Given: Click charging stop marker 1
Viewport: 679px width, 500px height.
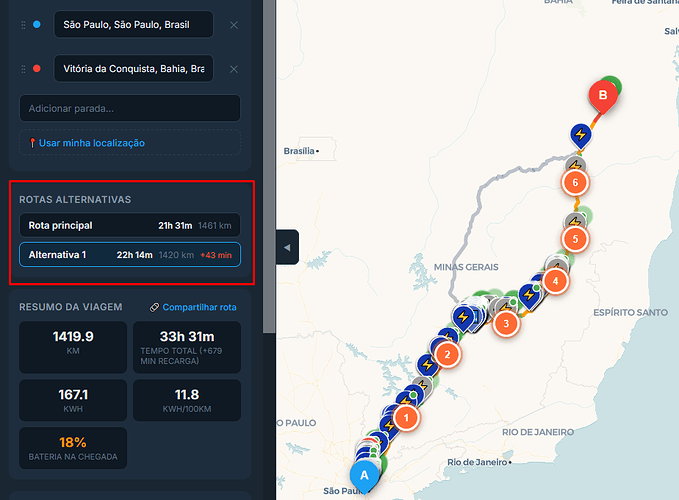Looking at the screenshot, I should [406, 418].
